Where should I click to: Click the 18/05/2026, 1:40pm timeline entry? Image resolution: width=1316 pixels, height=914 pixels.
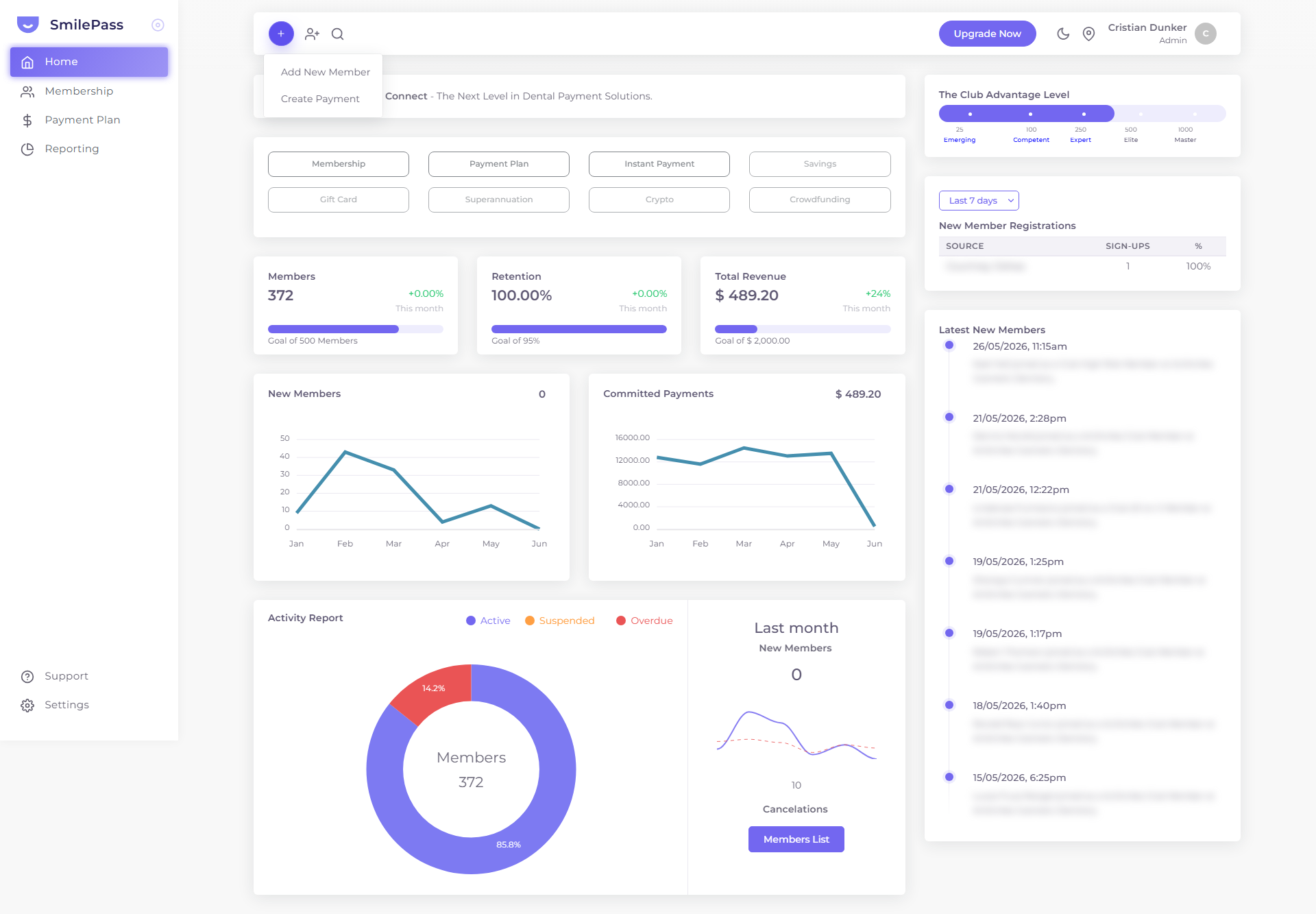(1019, 706)
